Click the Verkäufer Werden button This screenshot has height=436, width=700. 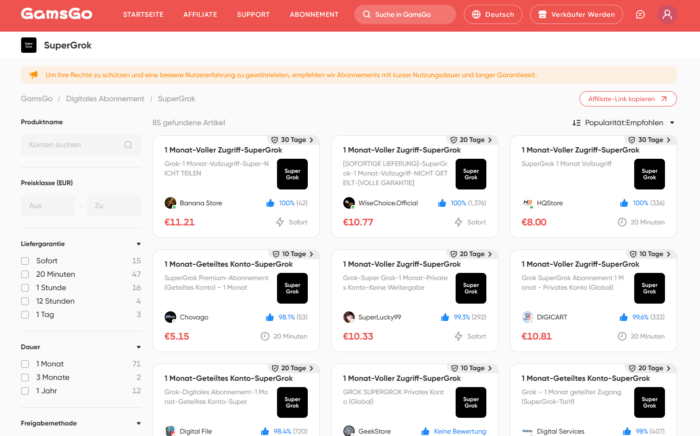click(x=576, y=14)
